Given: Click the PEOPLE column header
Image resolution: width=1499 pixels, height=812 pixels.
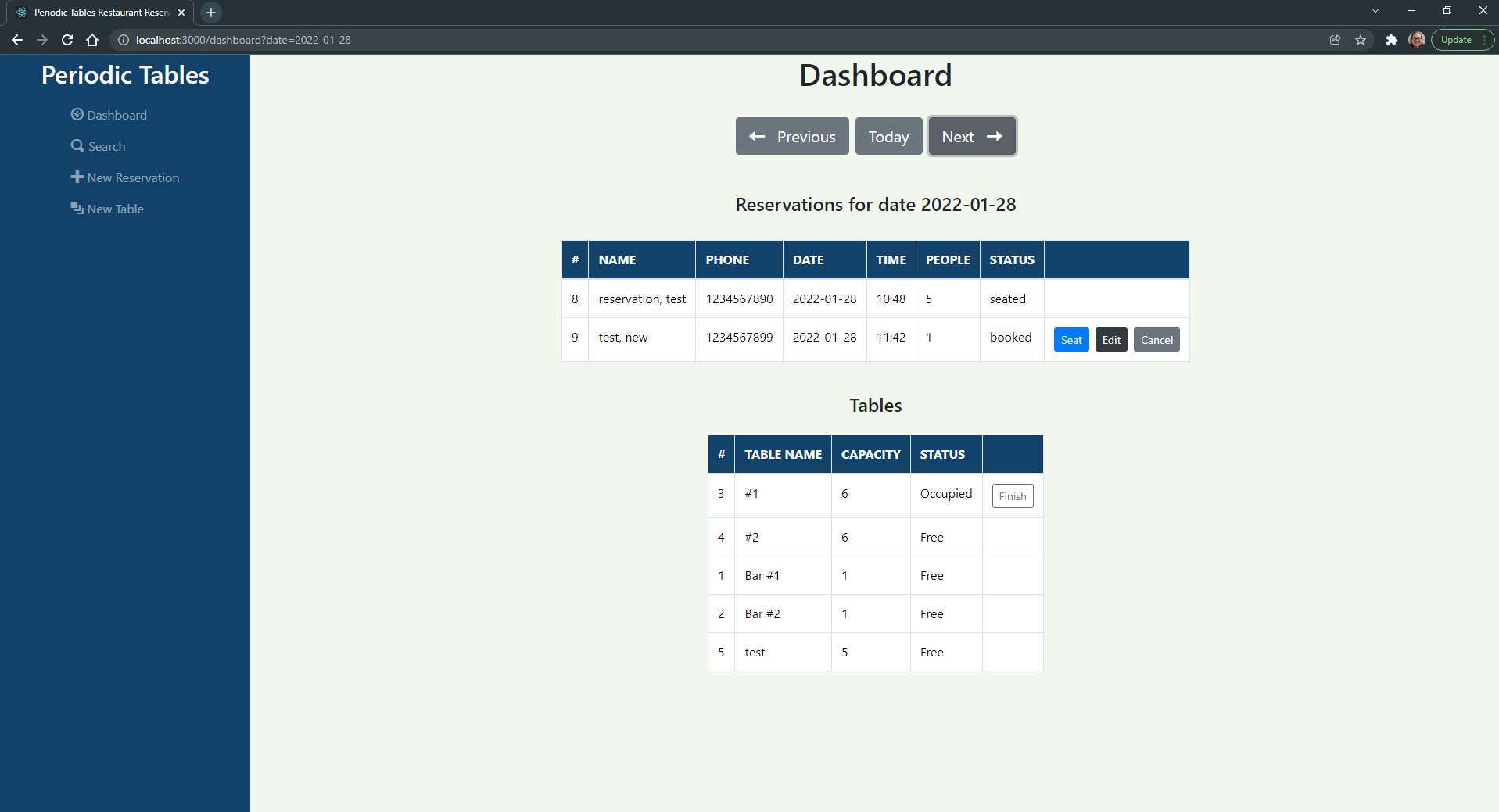Looking at the screenshot, I should [948, 259].
